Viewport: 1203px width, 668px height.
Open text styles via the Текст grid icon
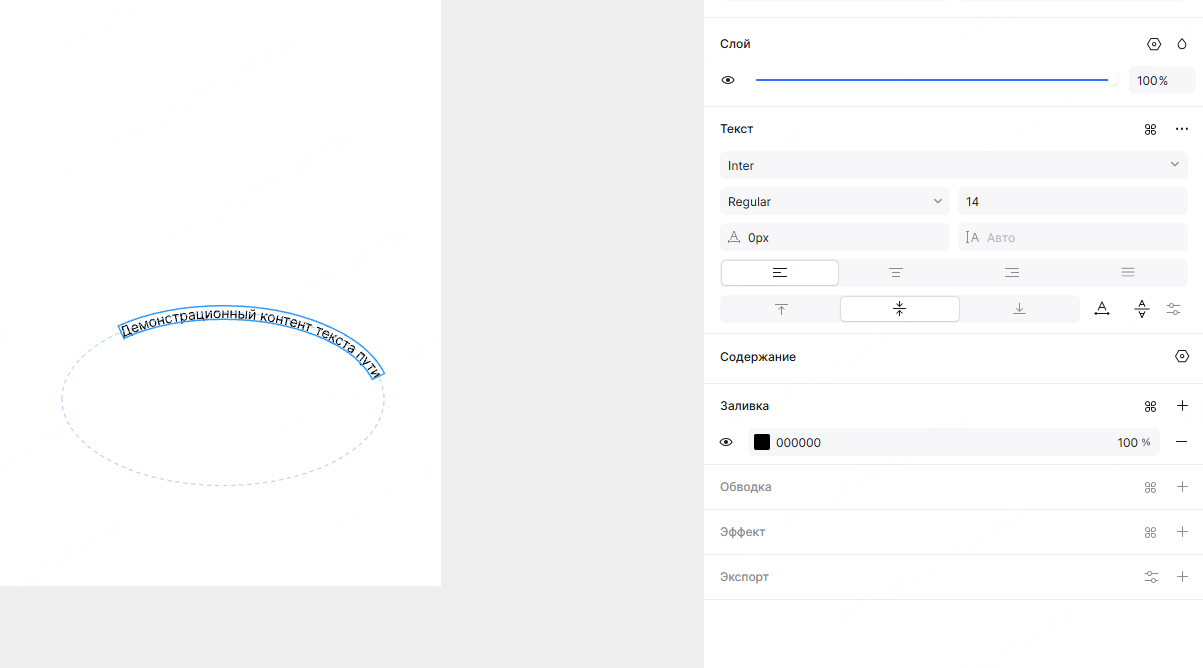[1150, 129]
